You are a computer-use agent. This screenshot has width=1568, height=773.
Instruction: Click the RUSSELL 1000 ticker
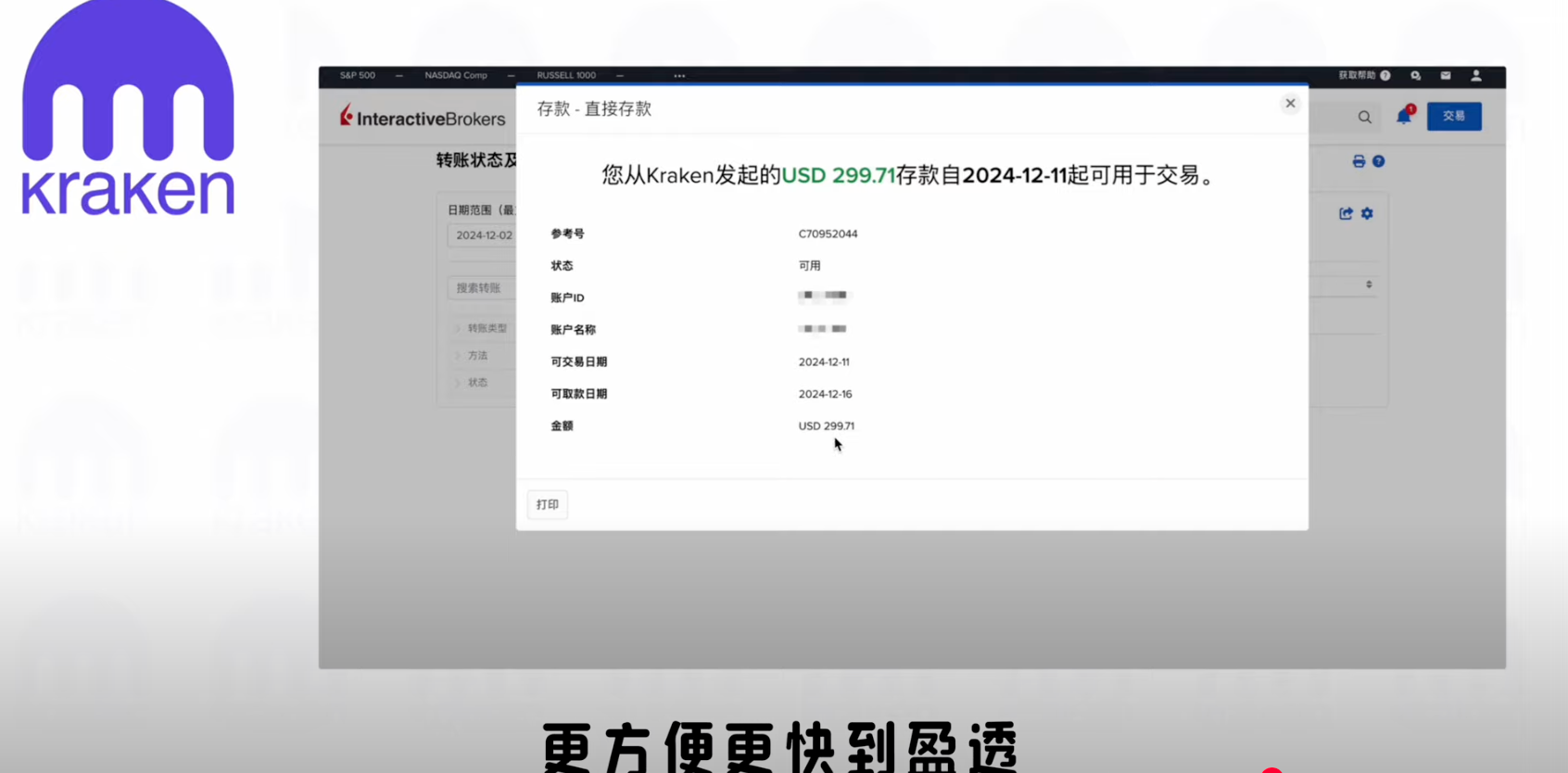coord(566,75)
